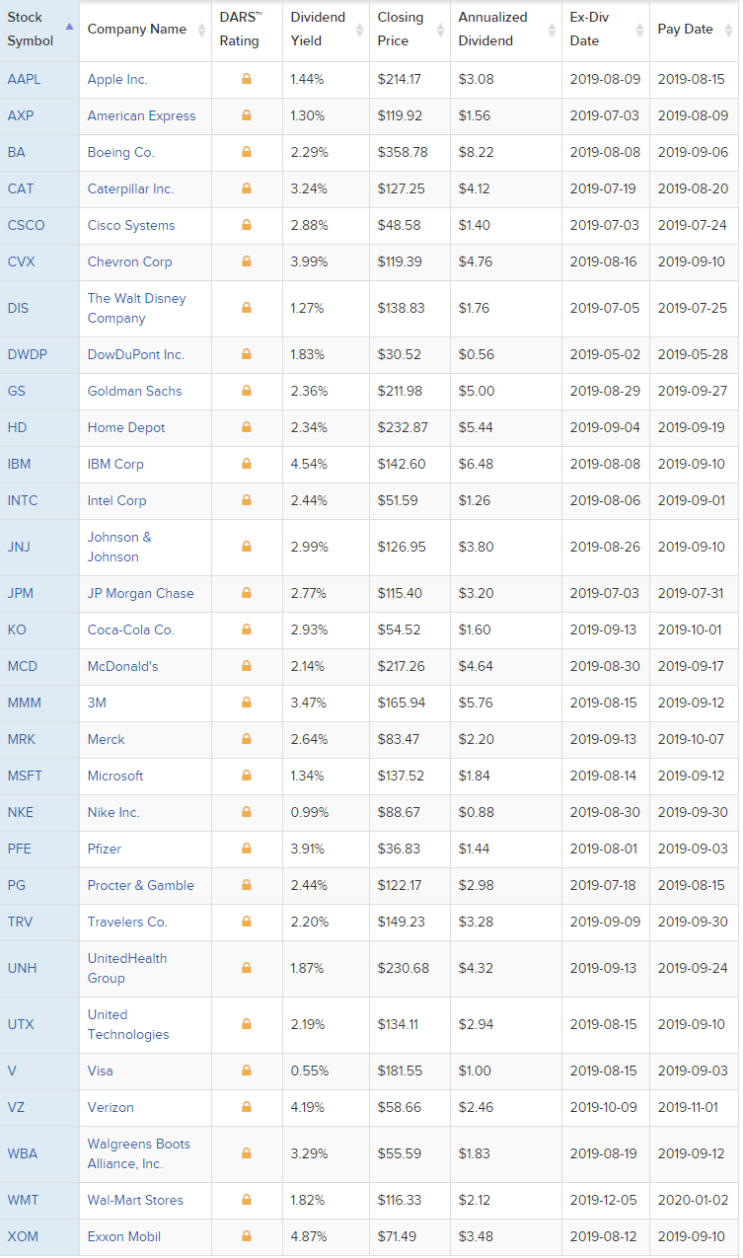
Task: Open the CSCO stock symbol link
Action: [26, 225]
